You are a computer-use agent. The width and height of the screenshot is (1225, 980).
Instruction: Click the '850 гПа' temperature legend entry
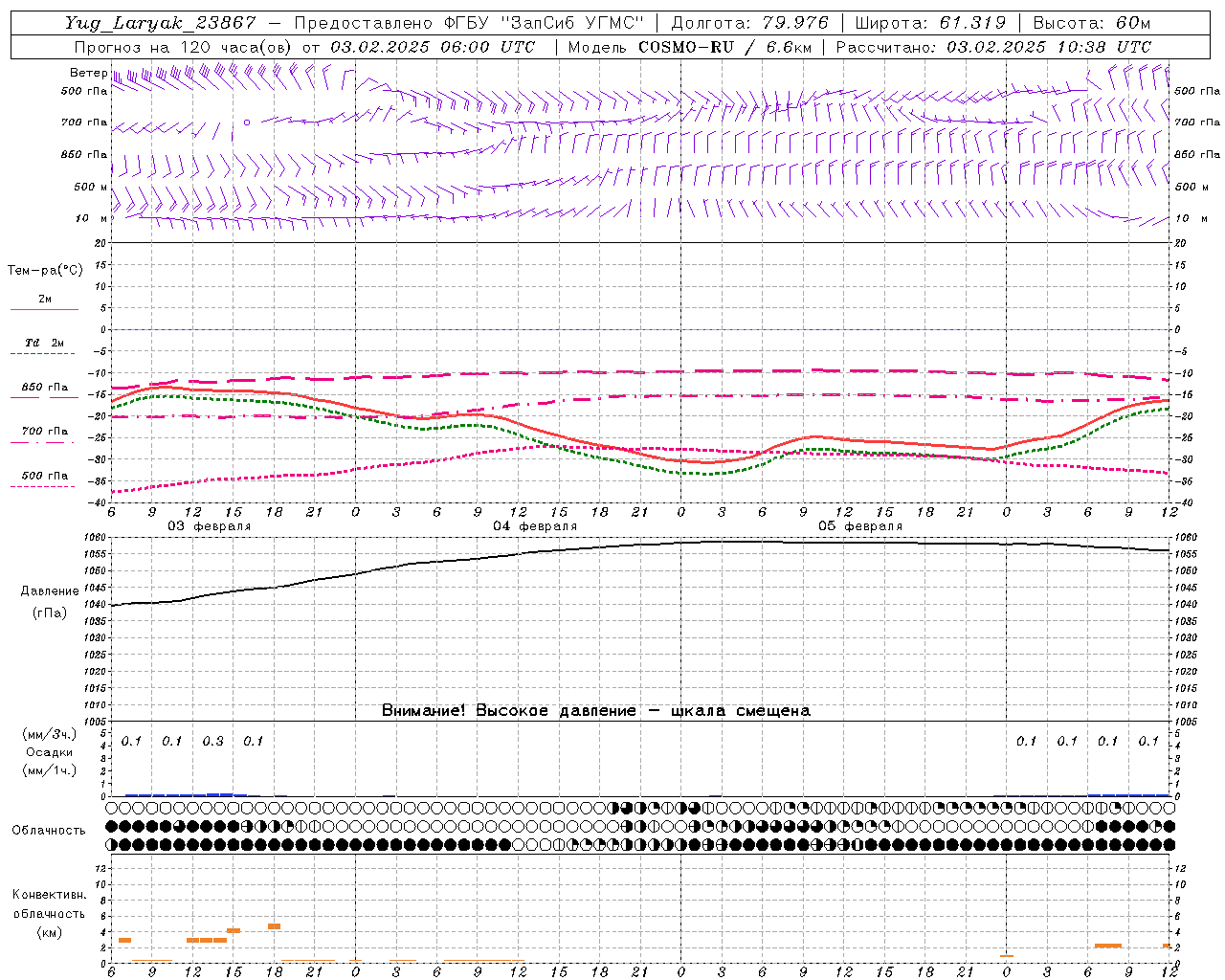pyautogui.click(x=45, y=388)
